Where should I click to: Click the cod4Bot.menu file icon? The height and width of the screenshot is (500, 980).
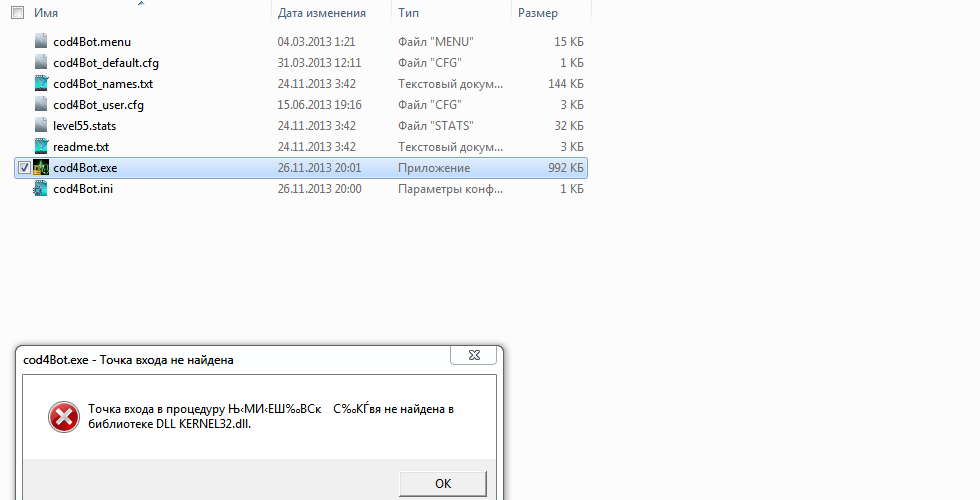41,42
